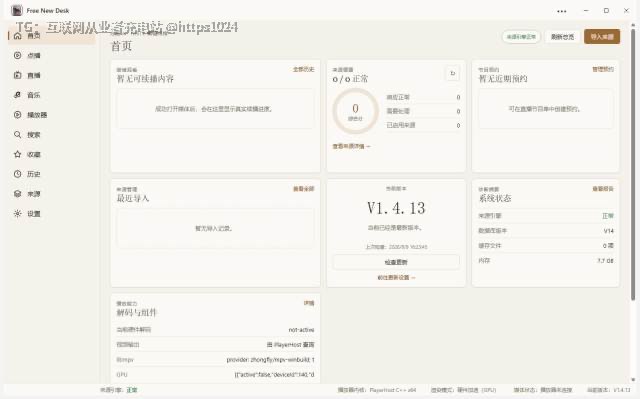The width and height of the screenshot is (640, 399).
Task: Click the 最近导入 card heading
Action: point(133,198)
